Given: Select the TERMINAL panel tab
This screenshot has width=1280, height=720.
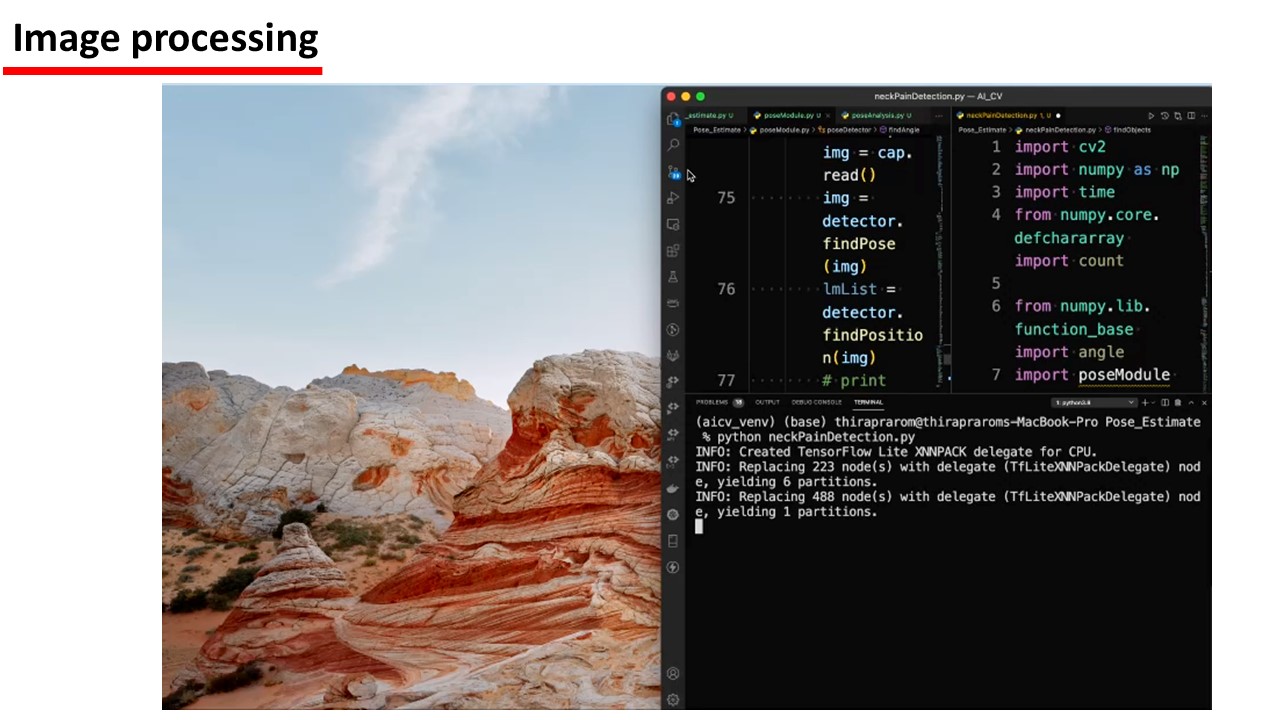Looking at the screenshot, I should point(868,402).
